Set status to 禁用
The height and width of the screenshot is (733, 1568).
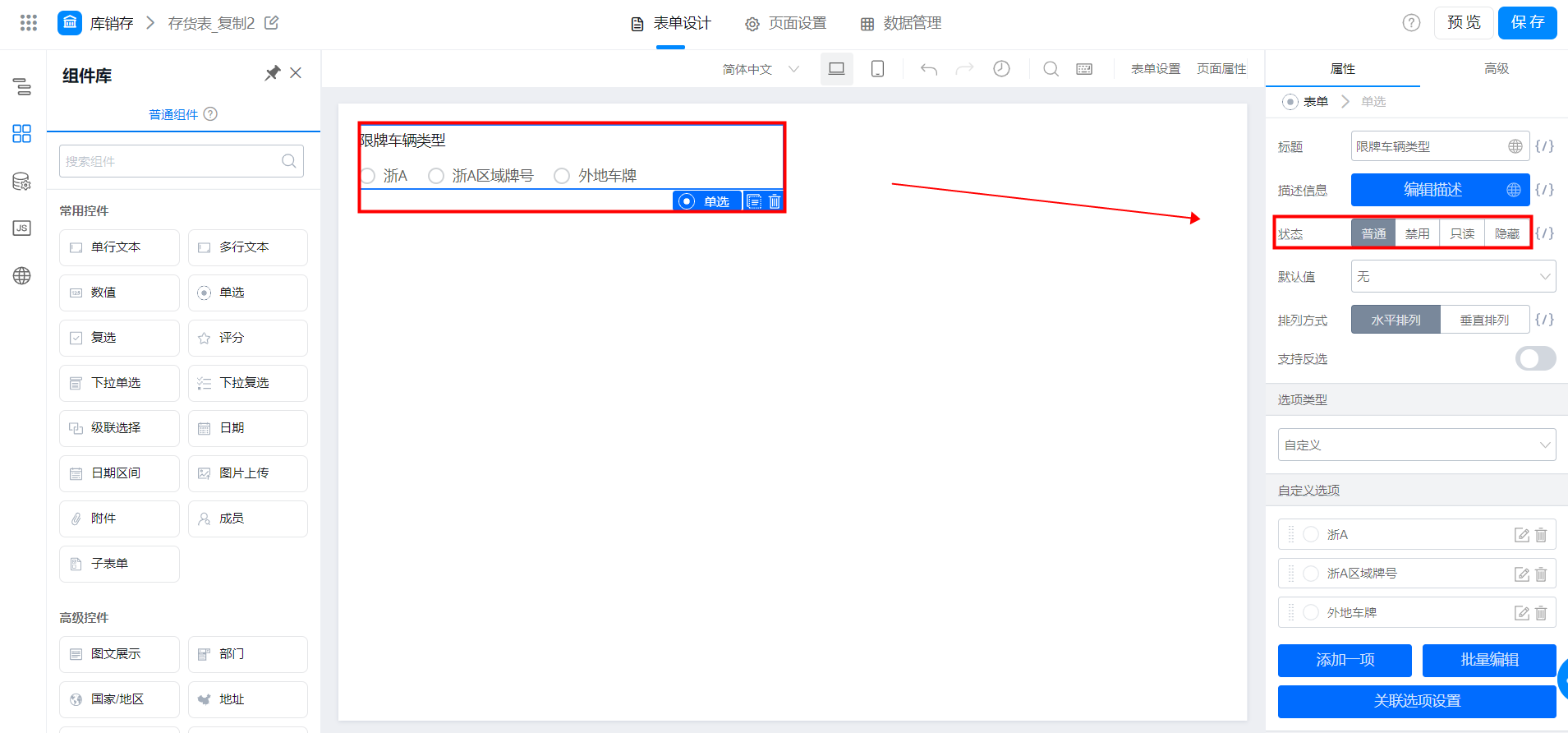[x=1418, y=233]
